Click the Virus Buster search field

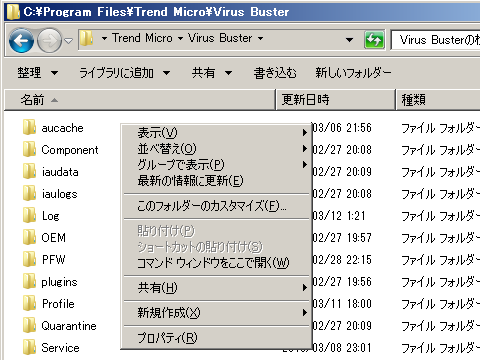[435, 40]
